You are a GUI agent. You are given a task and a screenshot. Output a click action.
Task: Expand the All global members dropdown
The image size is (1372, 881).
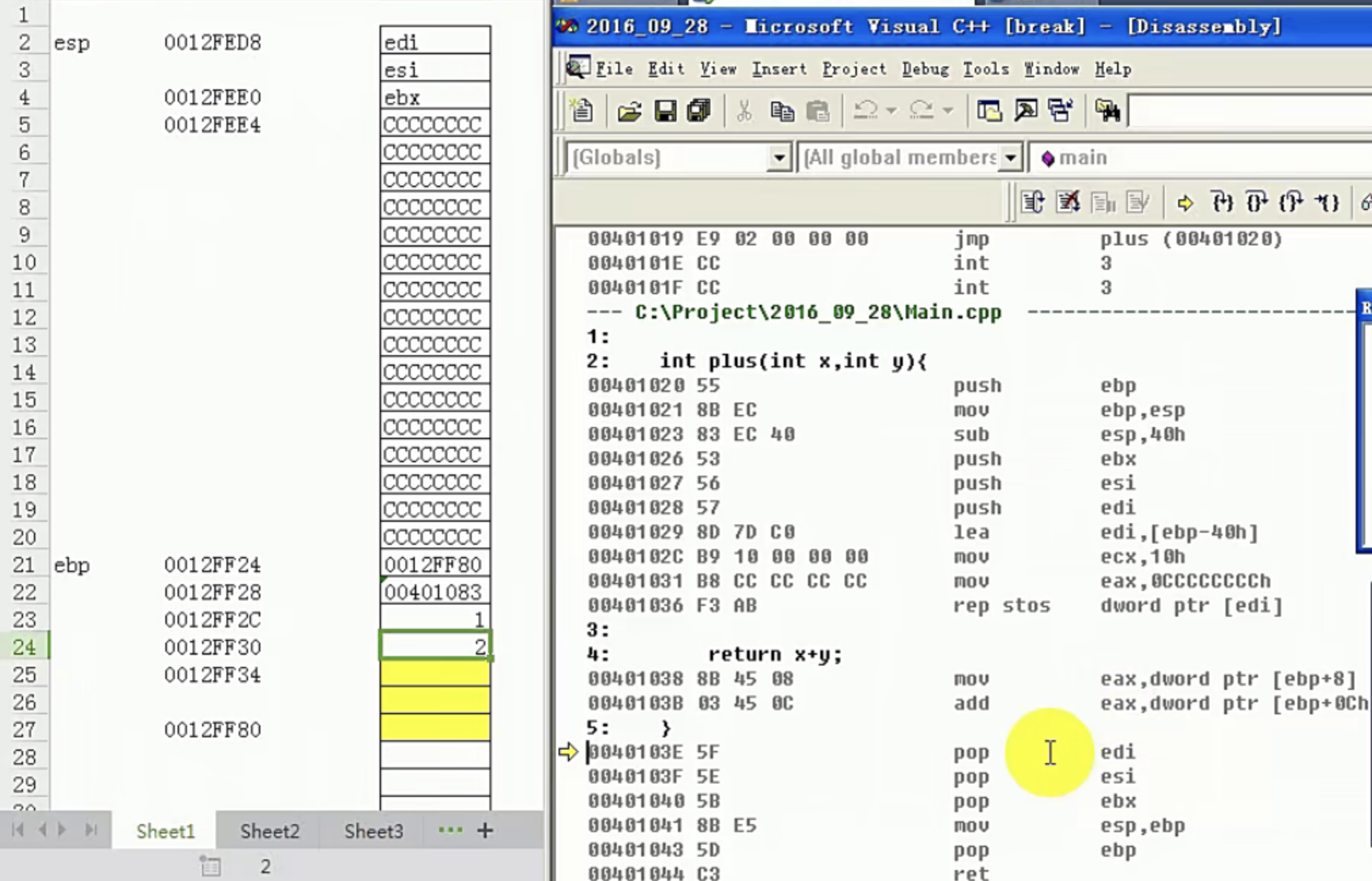pos(1010,158)
